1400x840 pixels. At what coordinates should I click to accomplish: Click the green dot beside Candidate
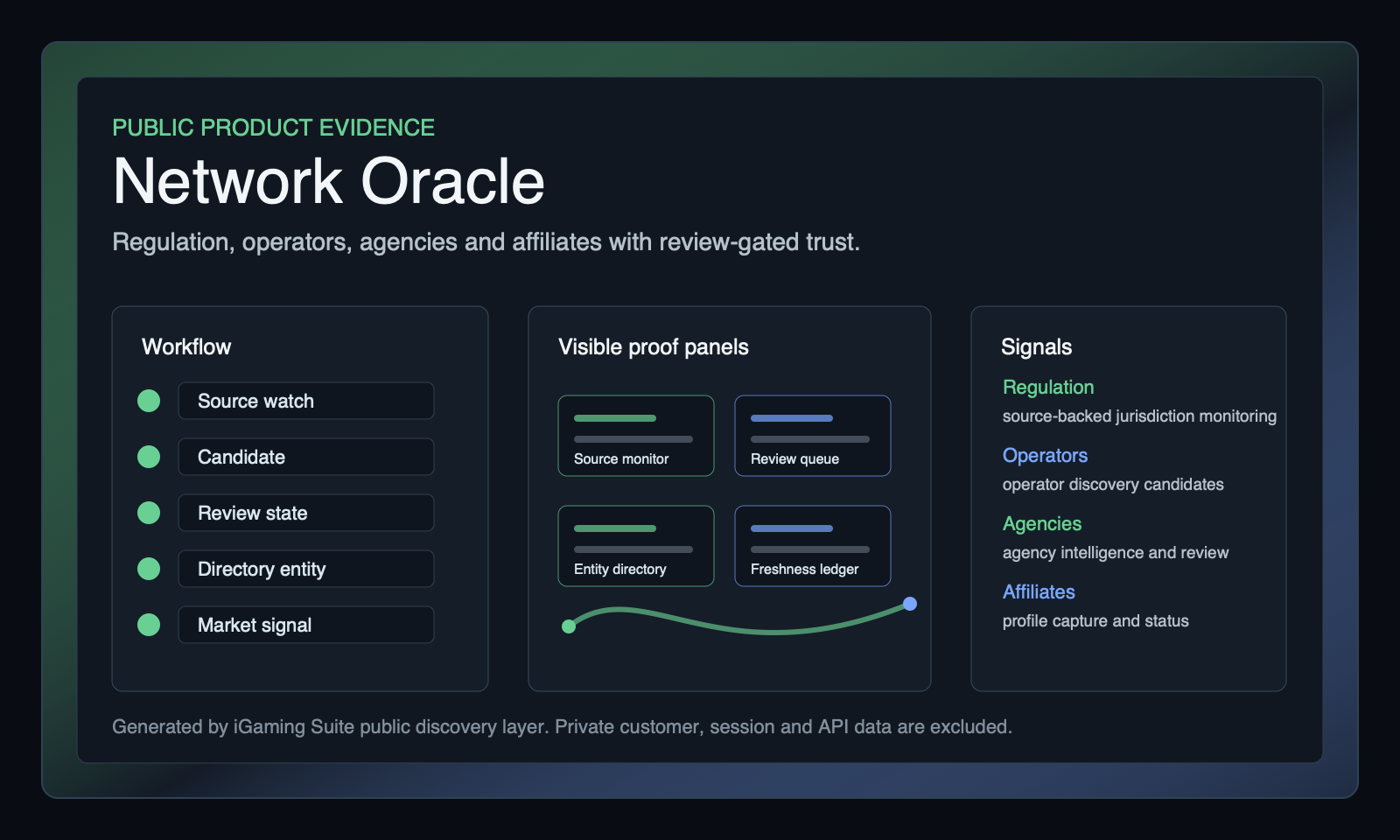149,457
